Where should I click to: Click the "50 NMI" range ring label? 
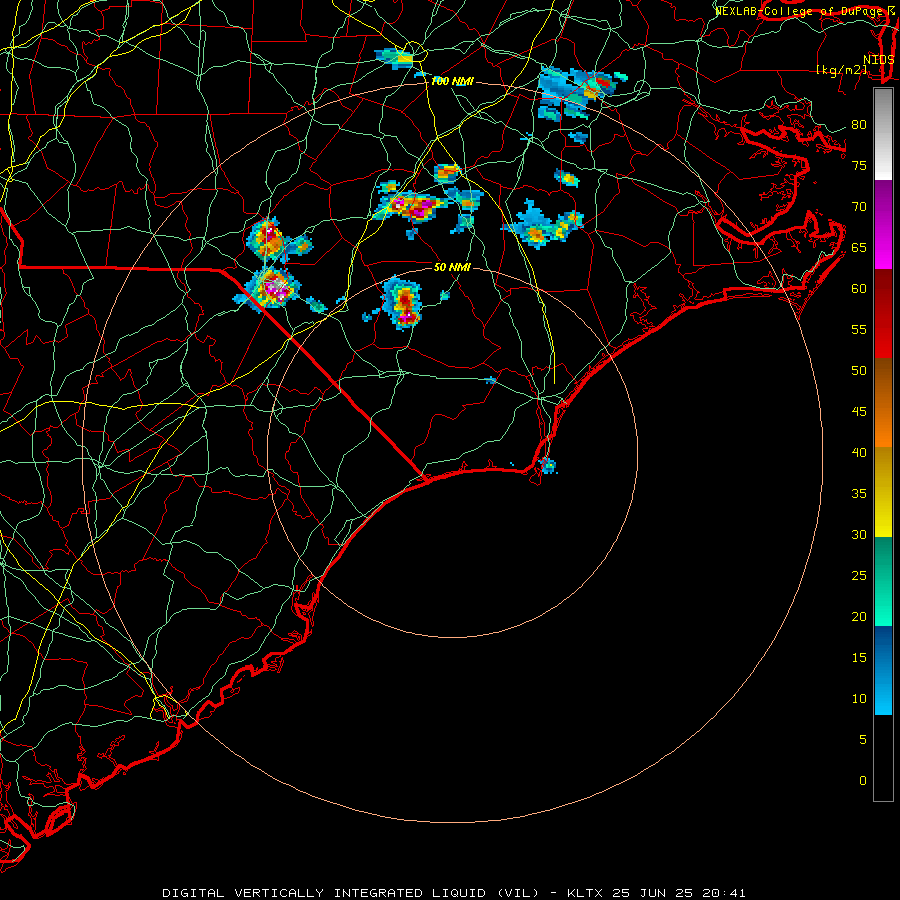[452, 267]
